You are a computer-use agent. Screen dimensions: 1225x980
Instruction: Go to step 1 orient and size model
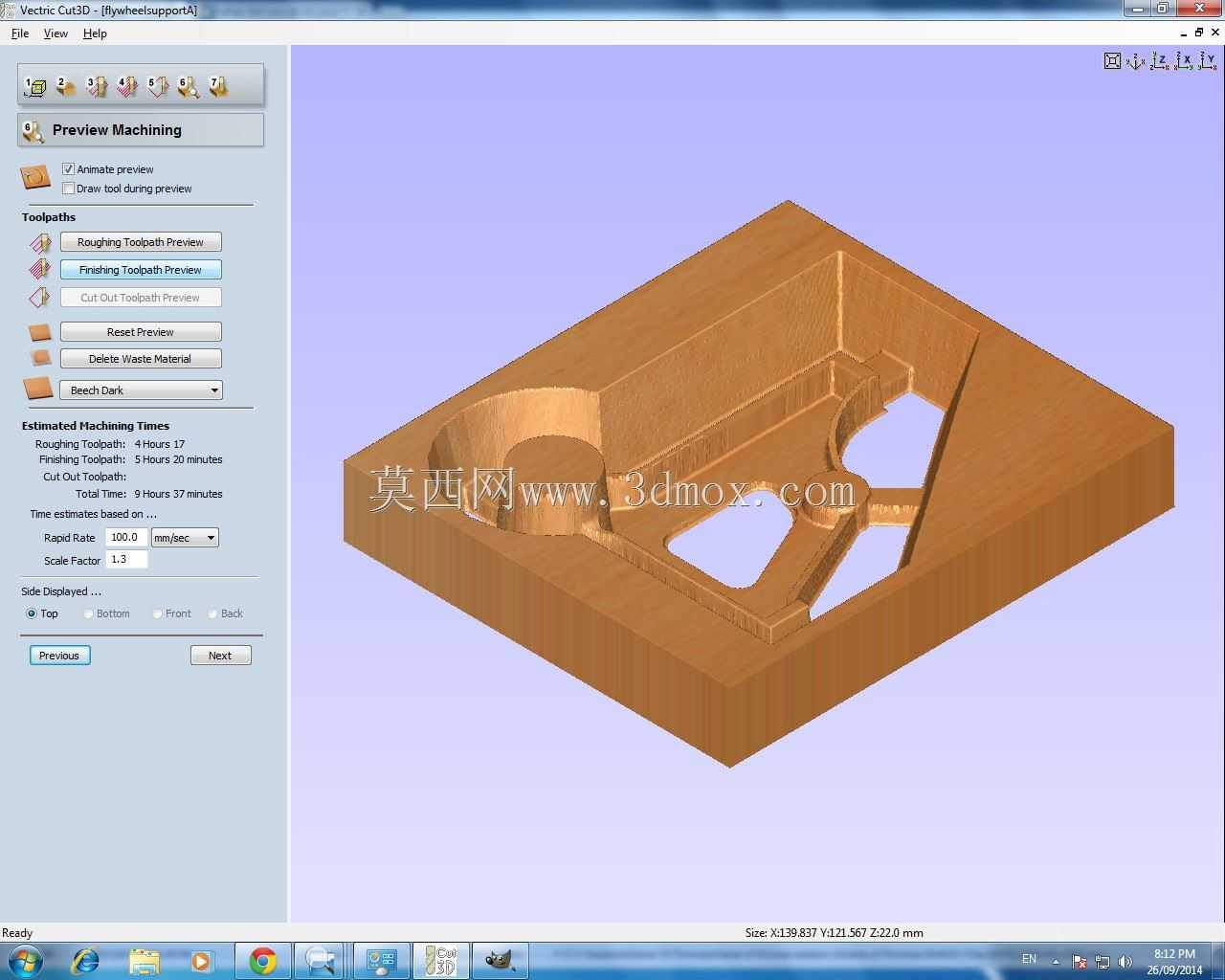(x=34, y=87)
